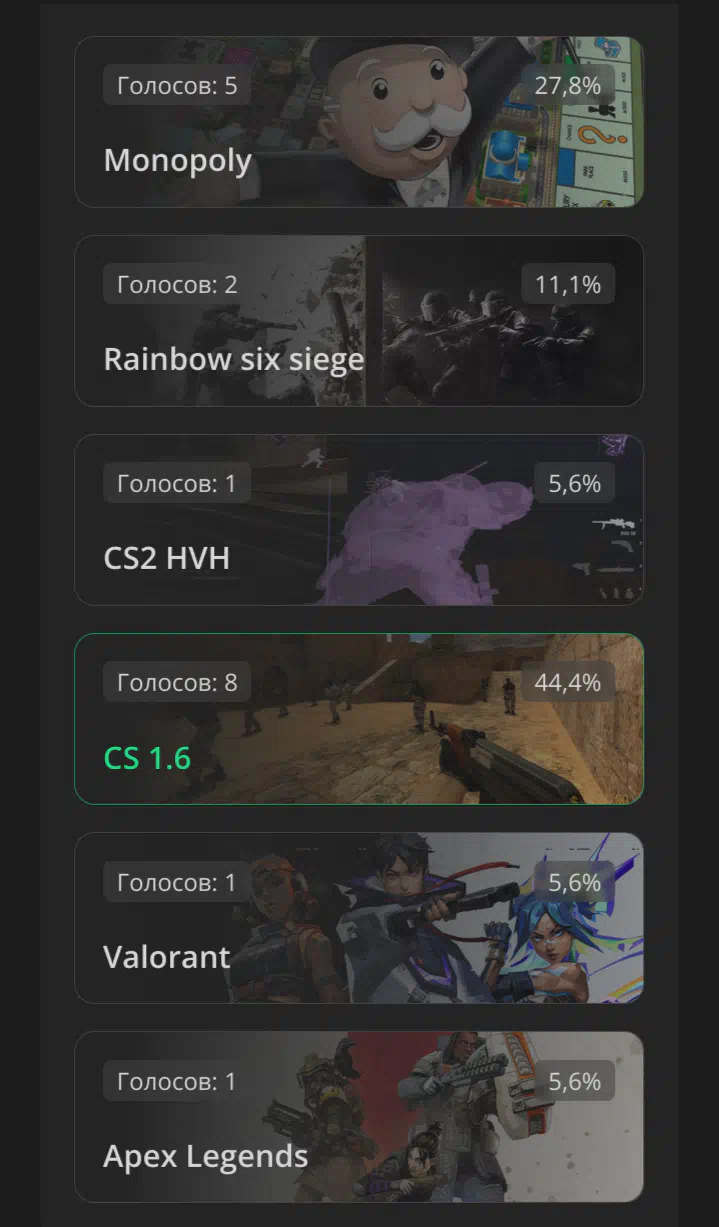719x1227 pixels.
Task: Click the Apex Legends title text
Action: coord(206,1157)
